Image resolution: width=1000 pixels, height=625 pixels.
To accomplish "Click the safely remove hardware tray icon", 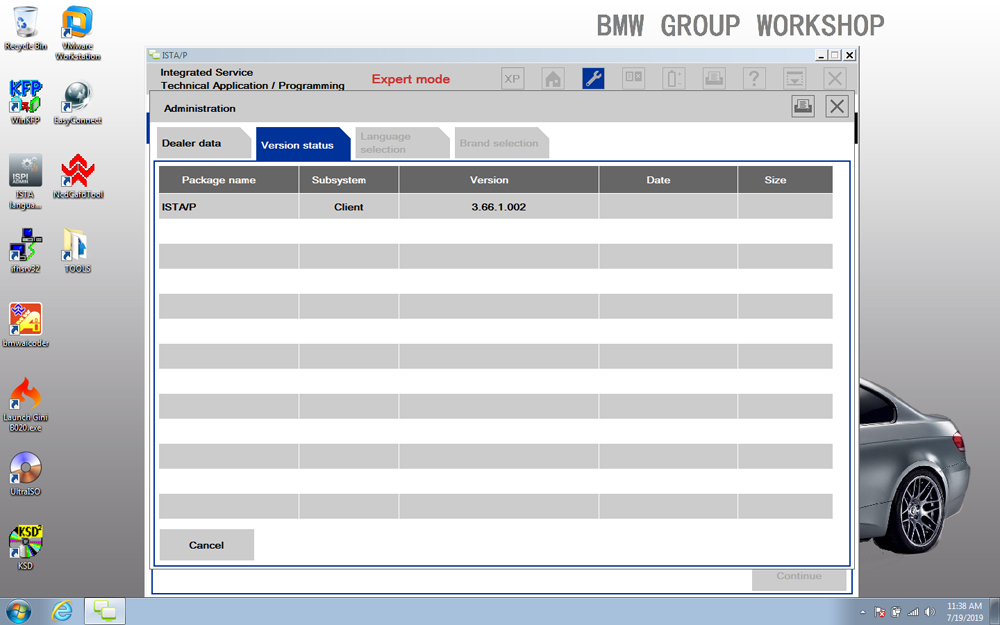I will coord(896,612).
